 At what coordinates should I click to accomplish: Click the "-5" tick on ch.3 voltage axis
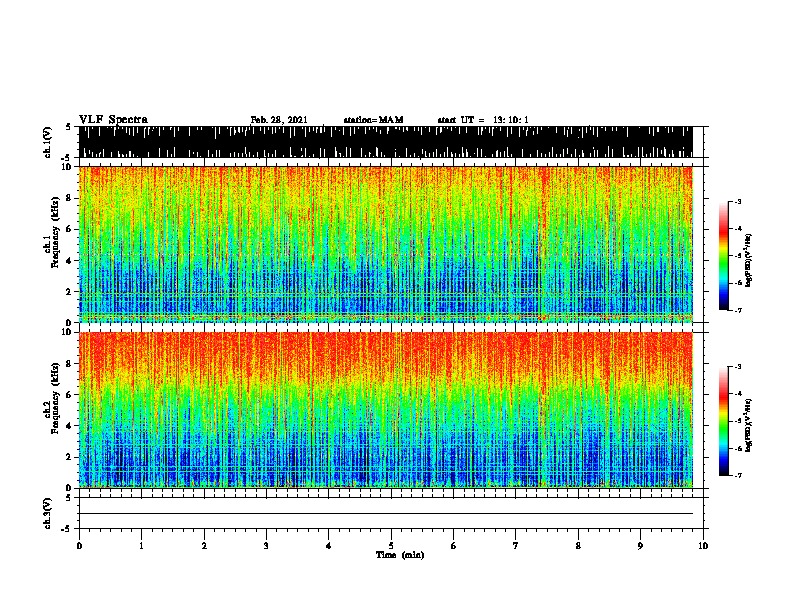[x=67, y=529]
